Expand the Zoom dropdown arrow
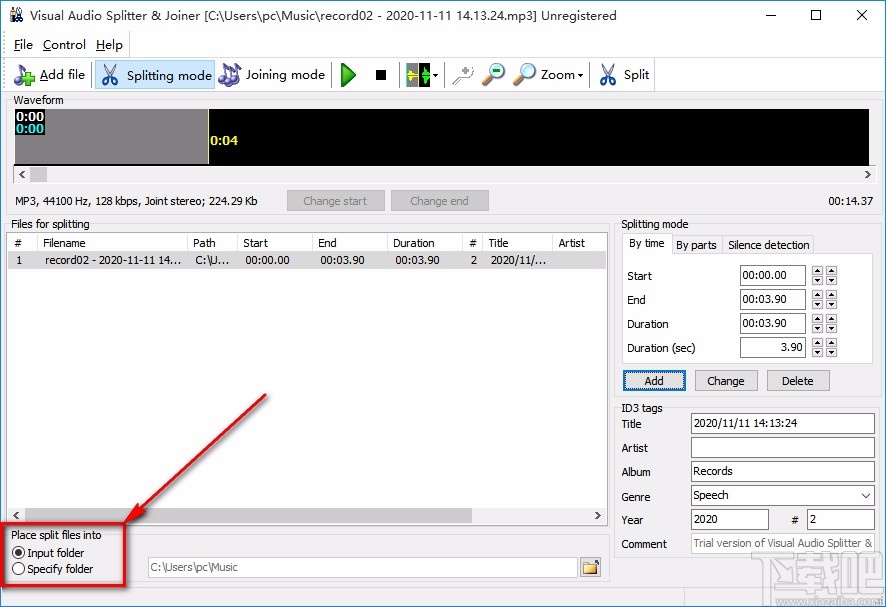The height and width of the screenshot is (607, 886). point(580,75)
